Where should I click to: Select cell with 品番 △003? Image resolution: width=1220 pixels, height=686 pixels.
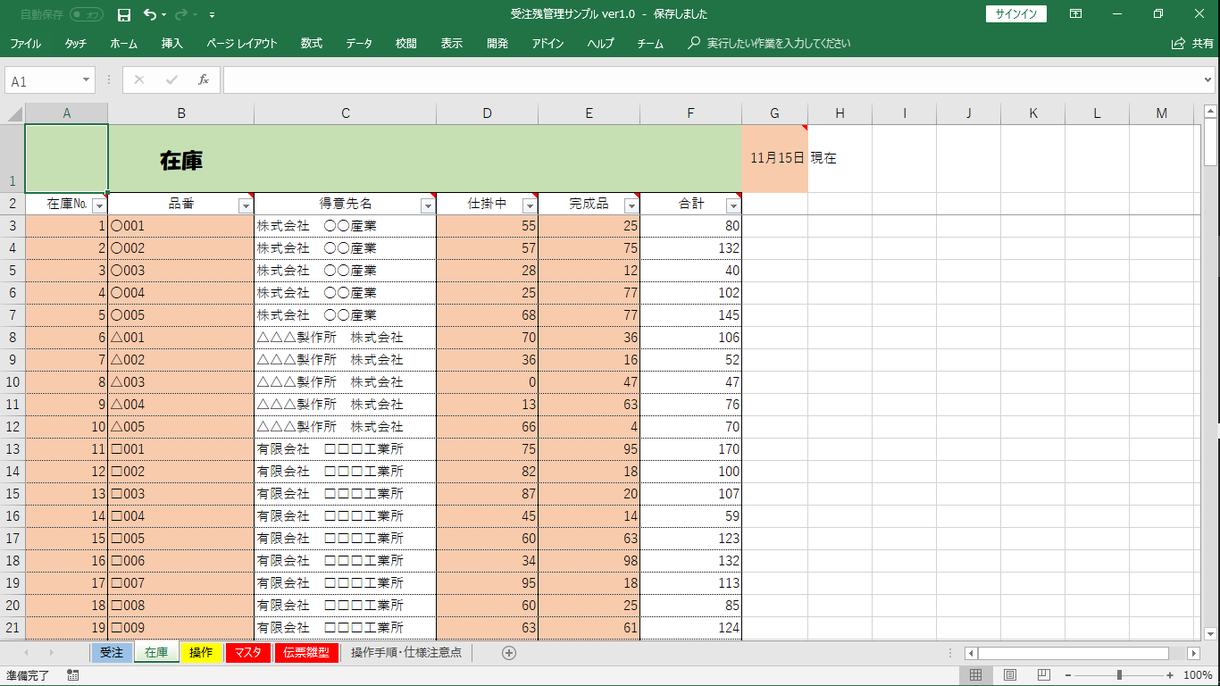click(181, 382)
